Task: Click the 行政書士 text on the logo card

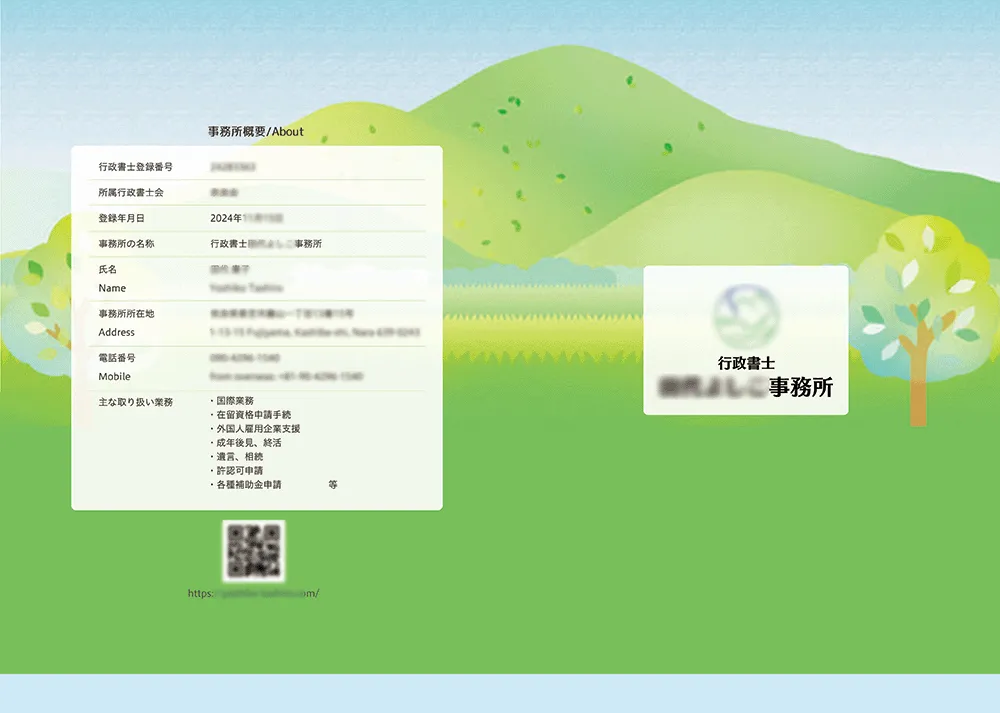Action: click(745, 364)
